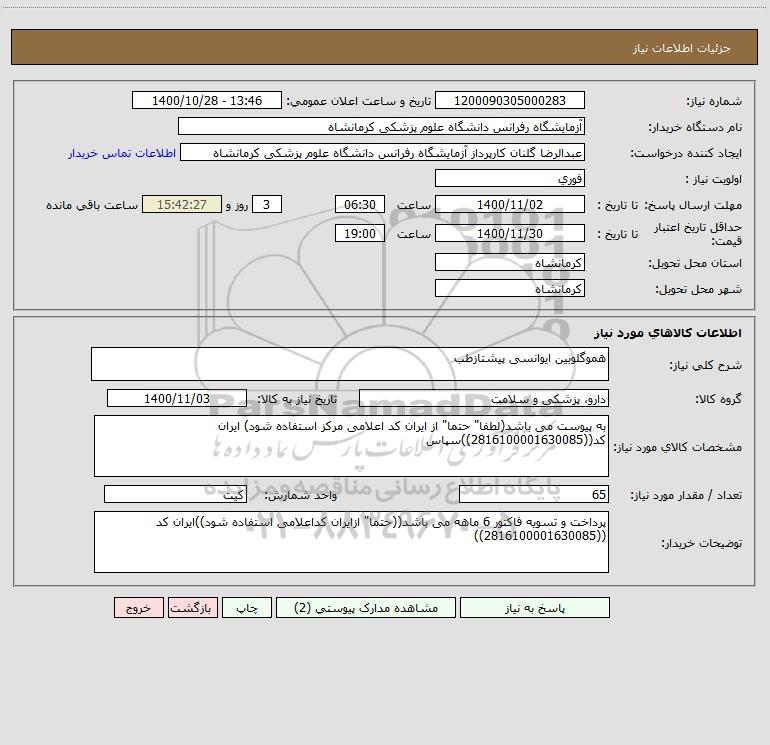Click the اولویت نیاز label
This screenshot has height=745, width=770.
click(714, 179)
